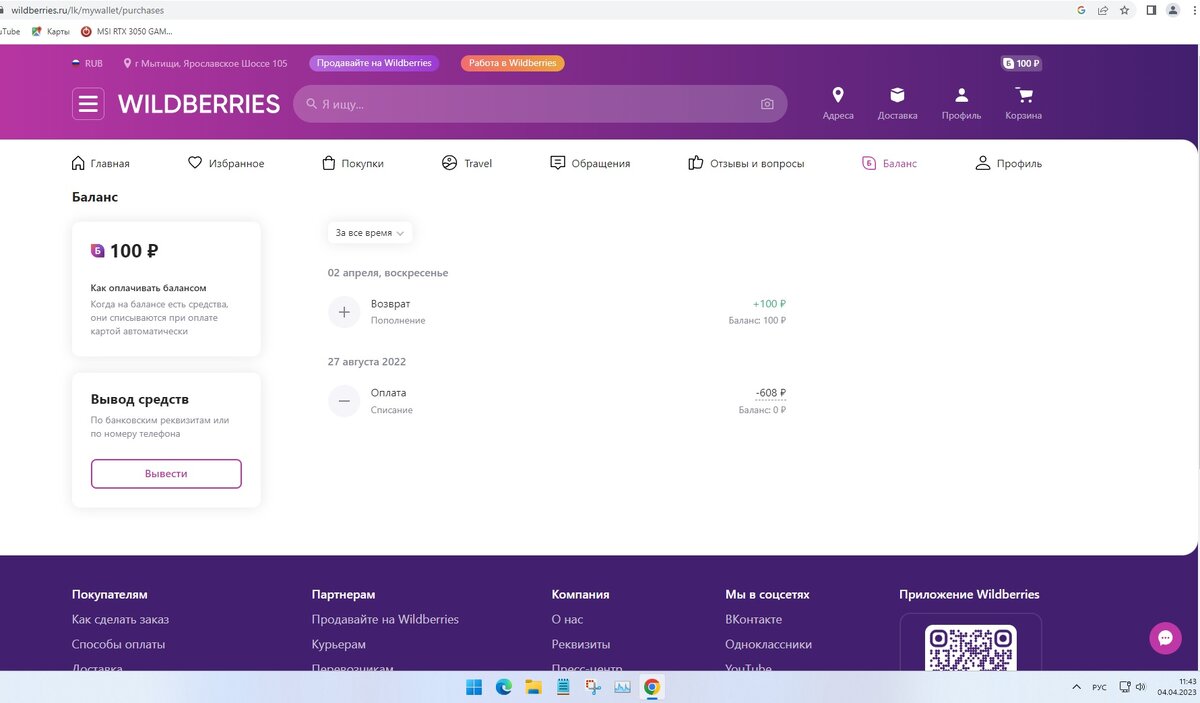Open the Отзывы и вопросы tab
The image size is (1200, 703).
746,163
